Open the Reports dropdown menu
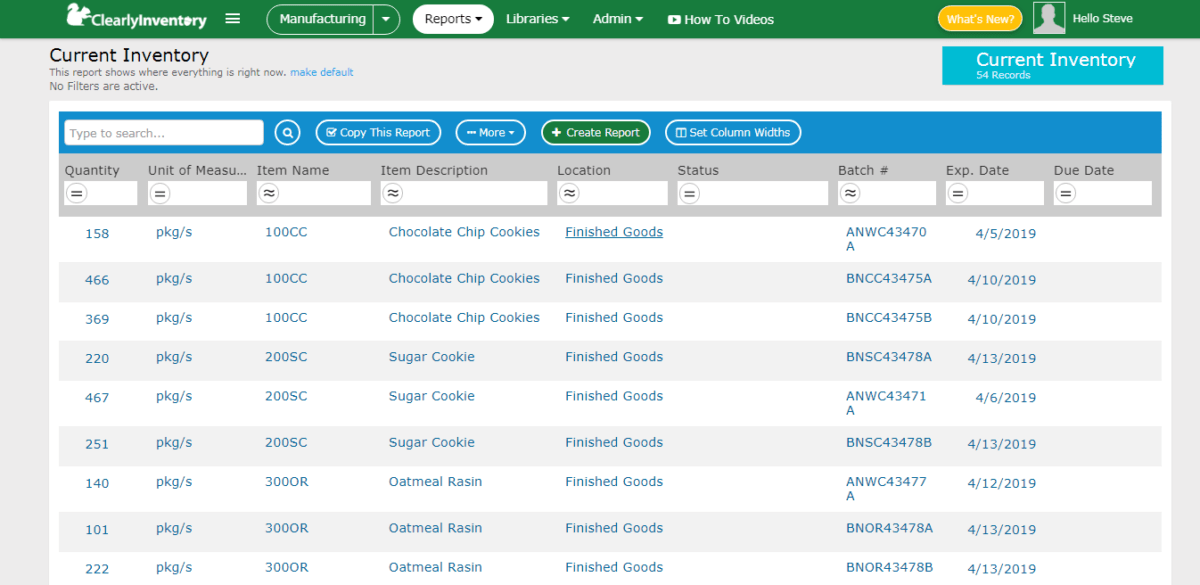This screenshot has height=585, width=1200. click(453, 19)
